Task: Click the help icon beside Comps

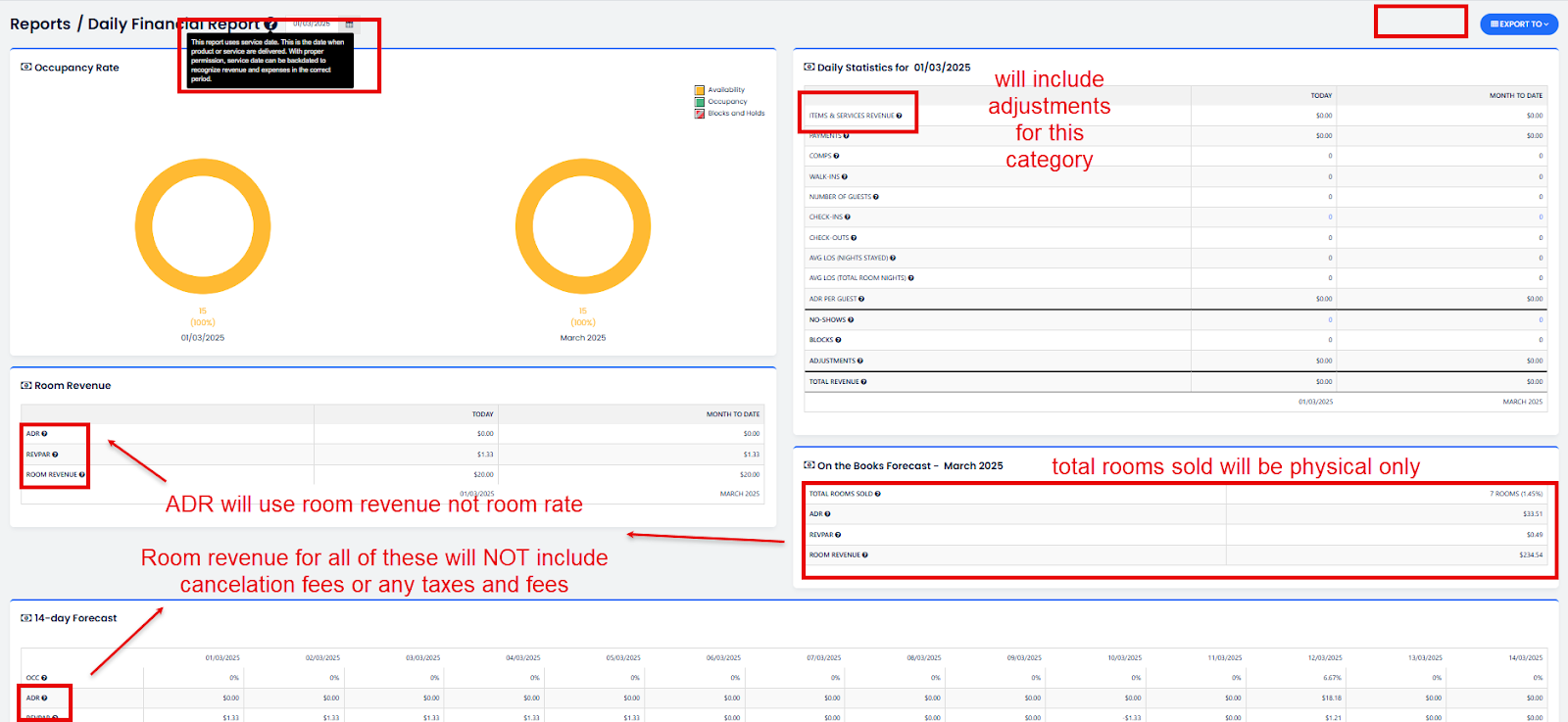Action: pyautogui.click(x=836, y=156)
